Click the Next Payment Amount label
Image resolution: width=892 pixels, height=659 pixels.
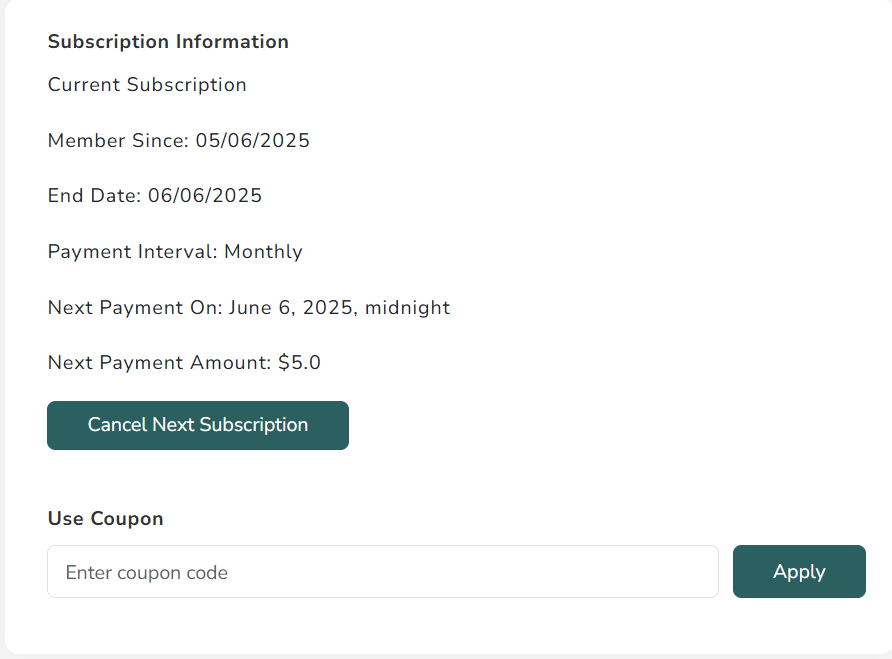tap(159, 363)
